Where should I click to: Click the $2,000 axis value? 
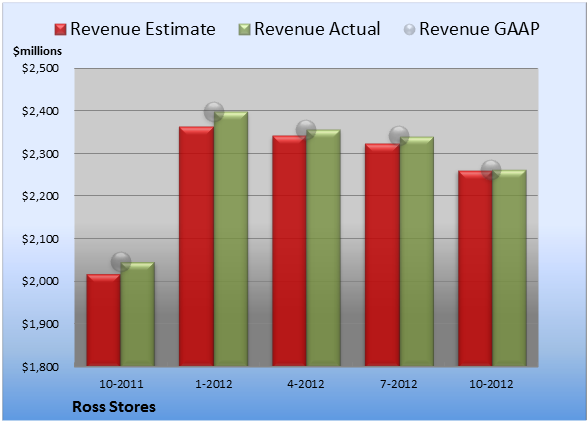[40, 281]
